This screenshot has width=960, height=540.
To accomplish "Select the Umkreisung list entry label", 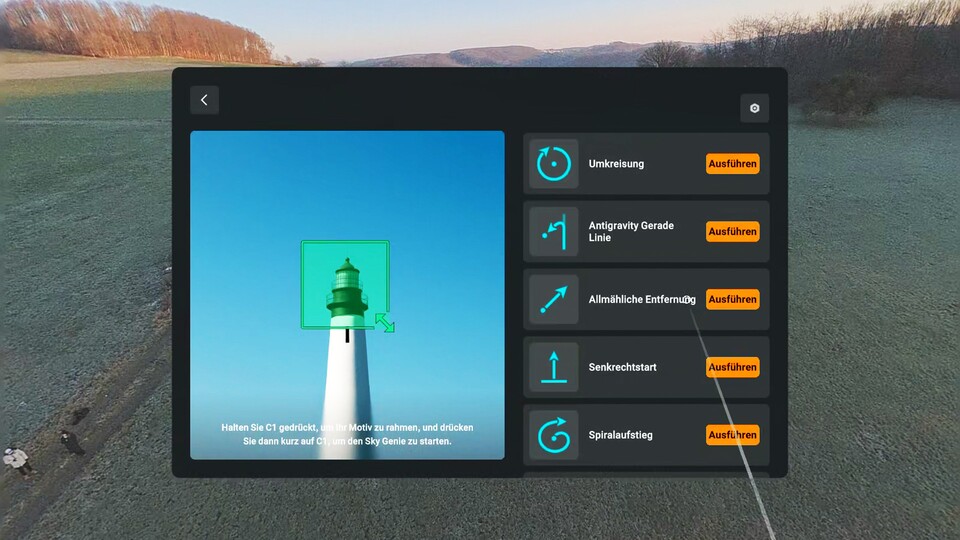I will tap(616, 164).
